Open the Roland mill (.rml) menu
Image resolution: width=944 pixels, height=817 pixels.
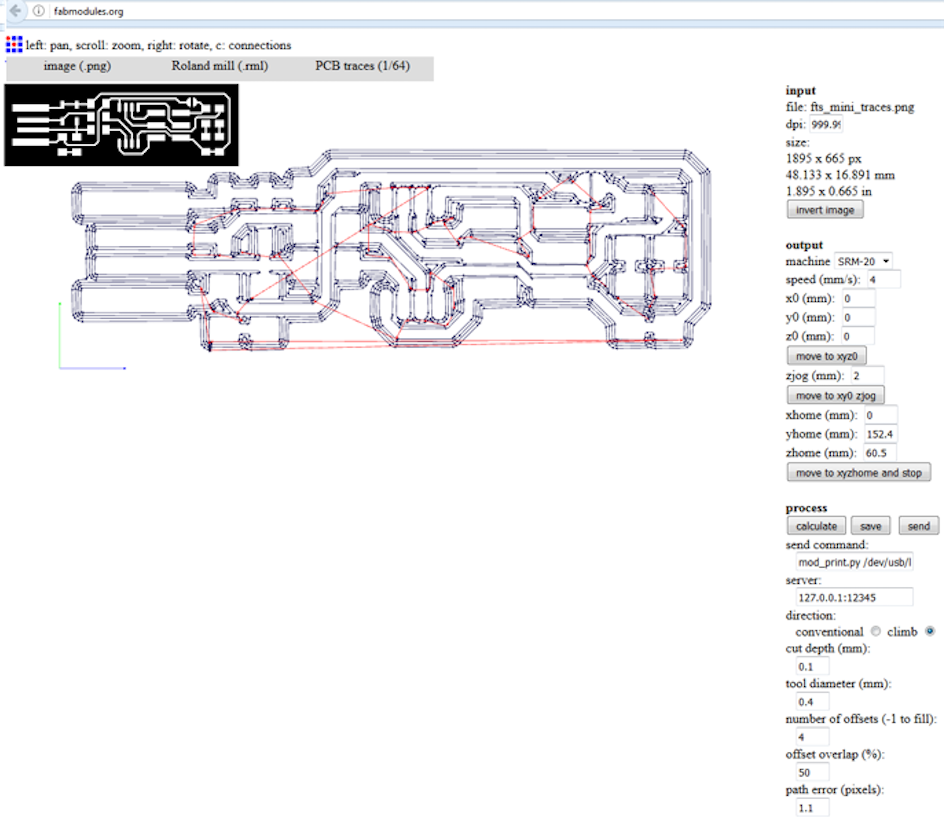[220, 66]
